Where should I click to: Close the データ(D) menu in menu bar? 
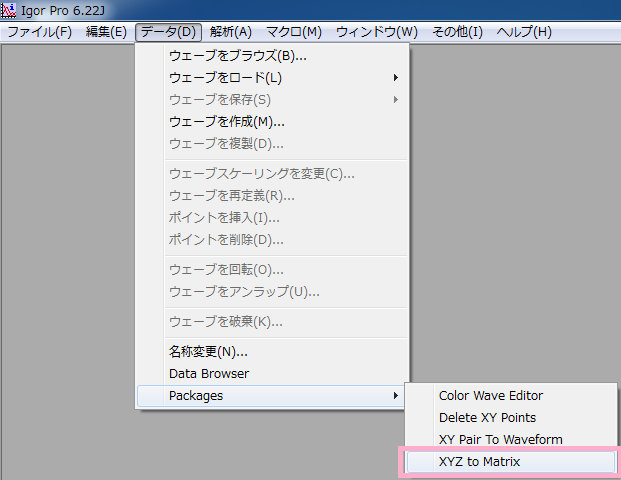168,32
